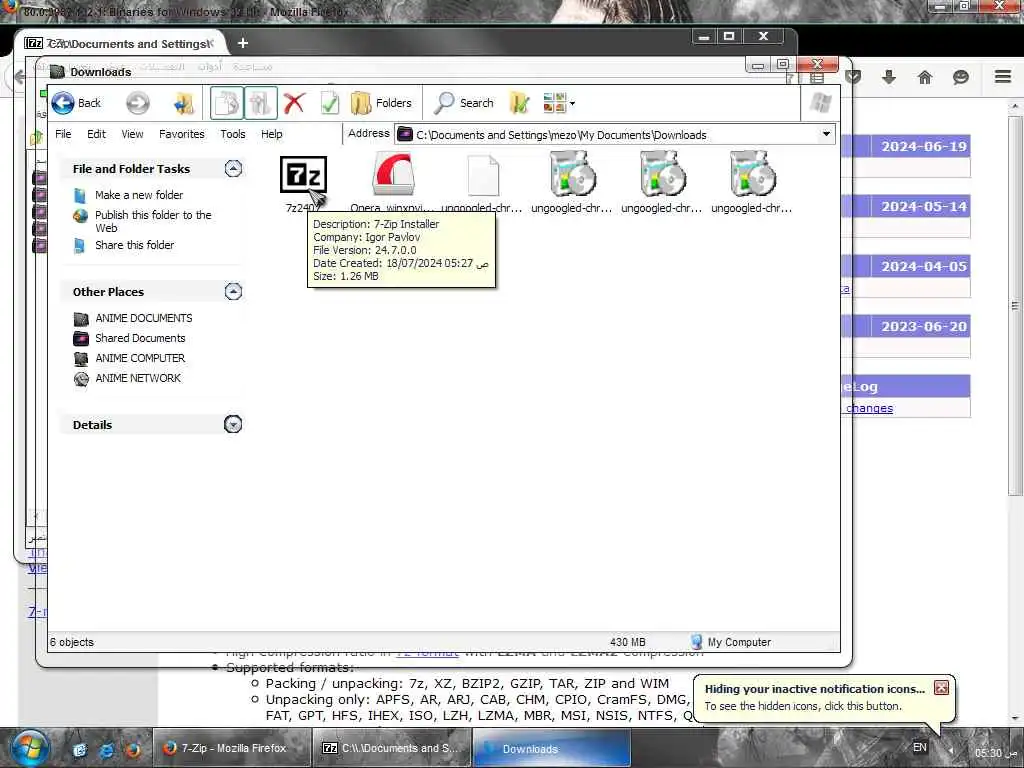The height and width of the screenshot is (768, 1024).
Task: Click the 2024-04-05 date header on webpage
Action: [923, 266]
